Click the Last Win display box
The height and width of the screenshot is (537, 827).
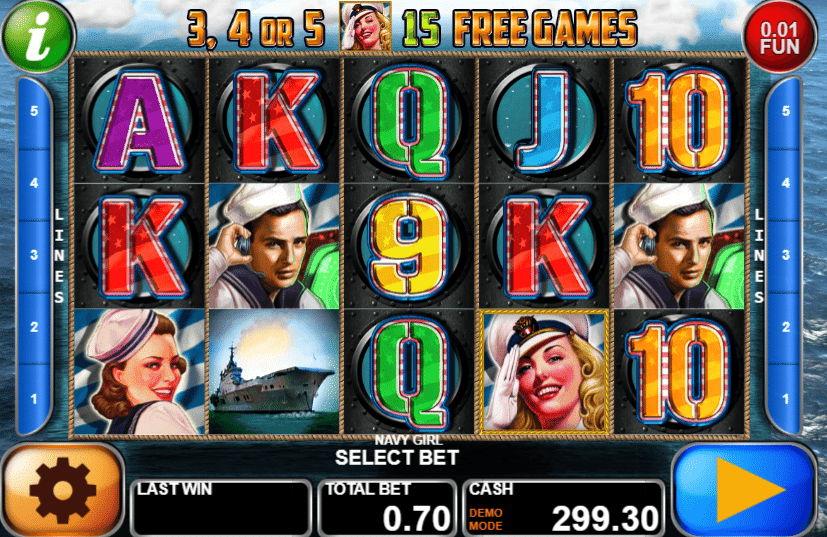pyautogui.click(x=221, y=507)
